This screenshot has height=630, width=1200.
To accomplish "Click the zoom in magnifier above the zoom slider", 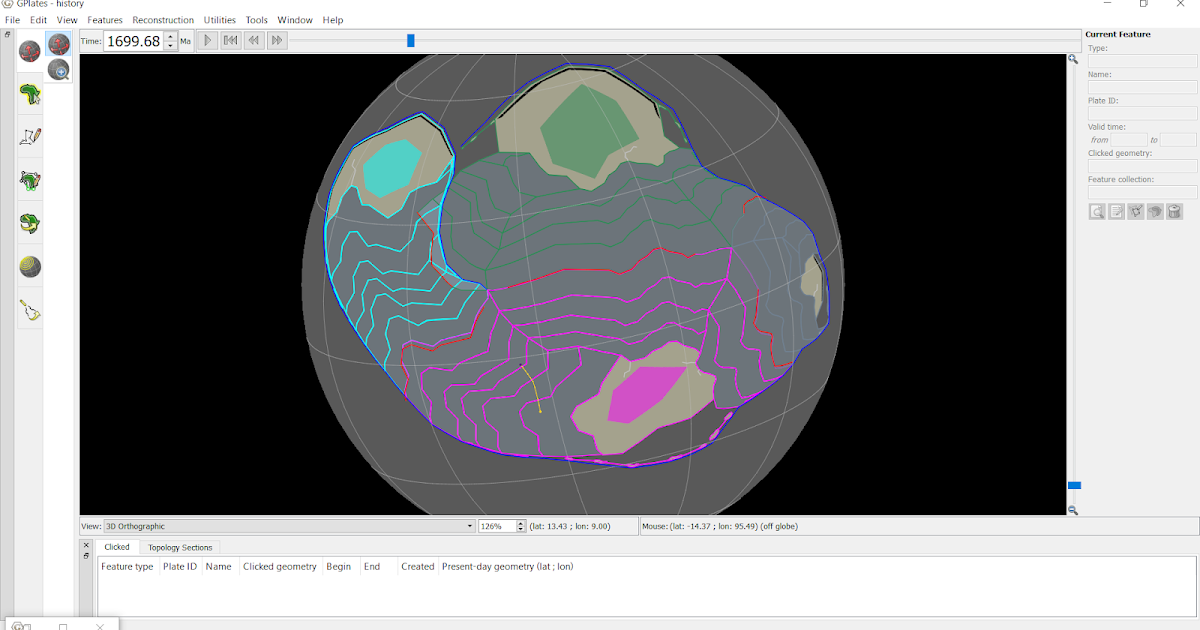I will tap(1073, 59).
